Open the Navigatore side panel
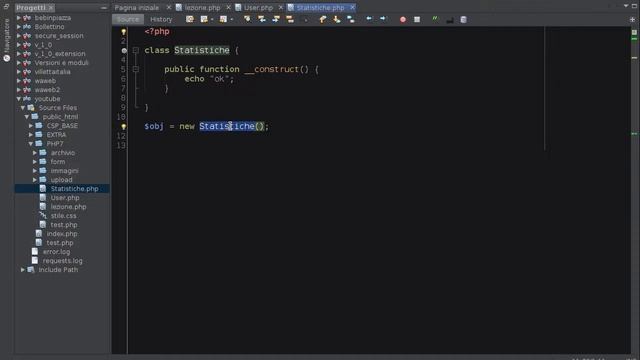 coord(7,40)
